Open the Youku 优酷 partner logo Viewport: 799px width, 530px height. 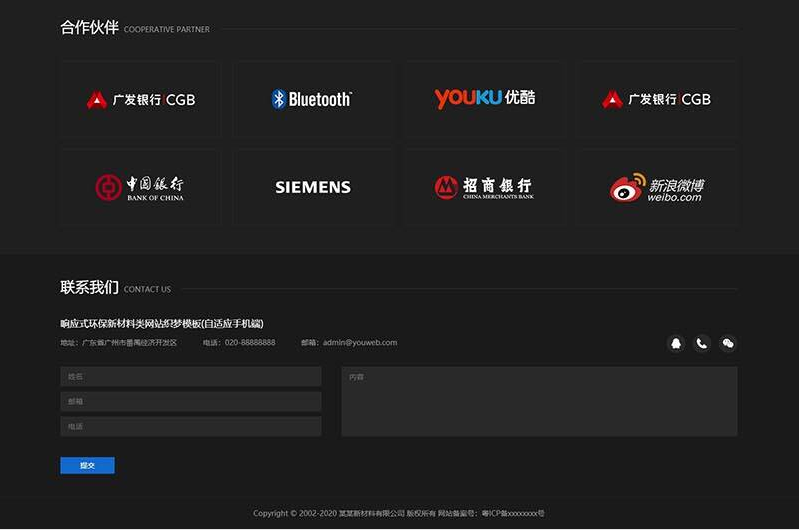(484, 99)
